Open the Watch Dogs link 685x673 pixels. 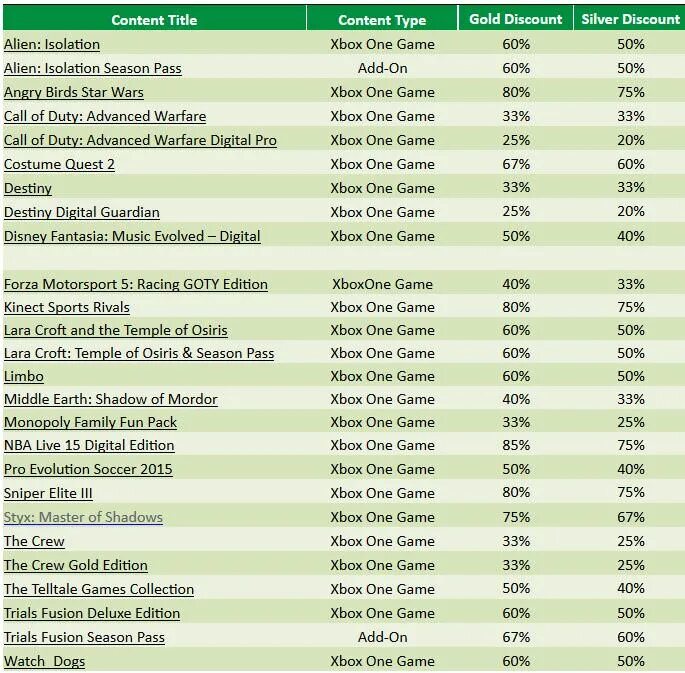[45, 661]
